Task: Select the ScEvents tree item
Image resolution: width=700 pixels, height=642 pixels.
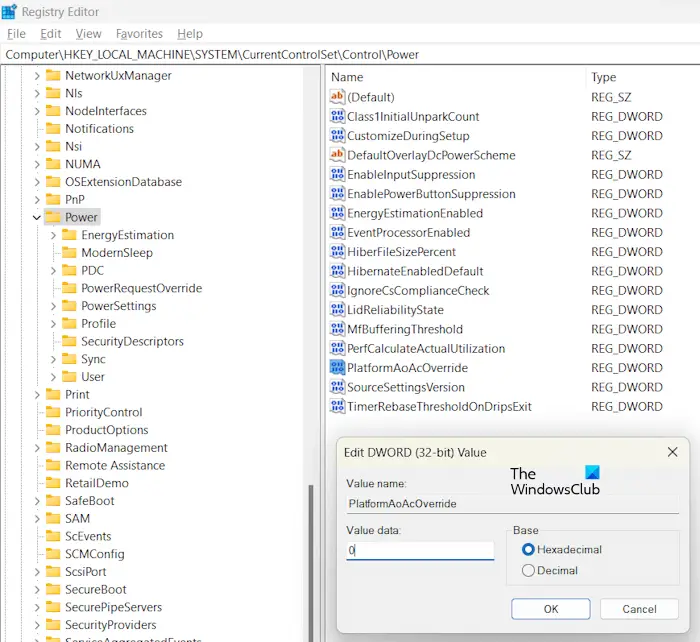Action: click(88, 536)
